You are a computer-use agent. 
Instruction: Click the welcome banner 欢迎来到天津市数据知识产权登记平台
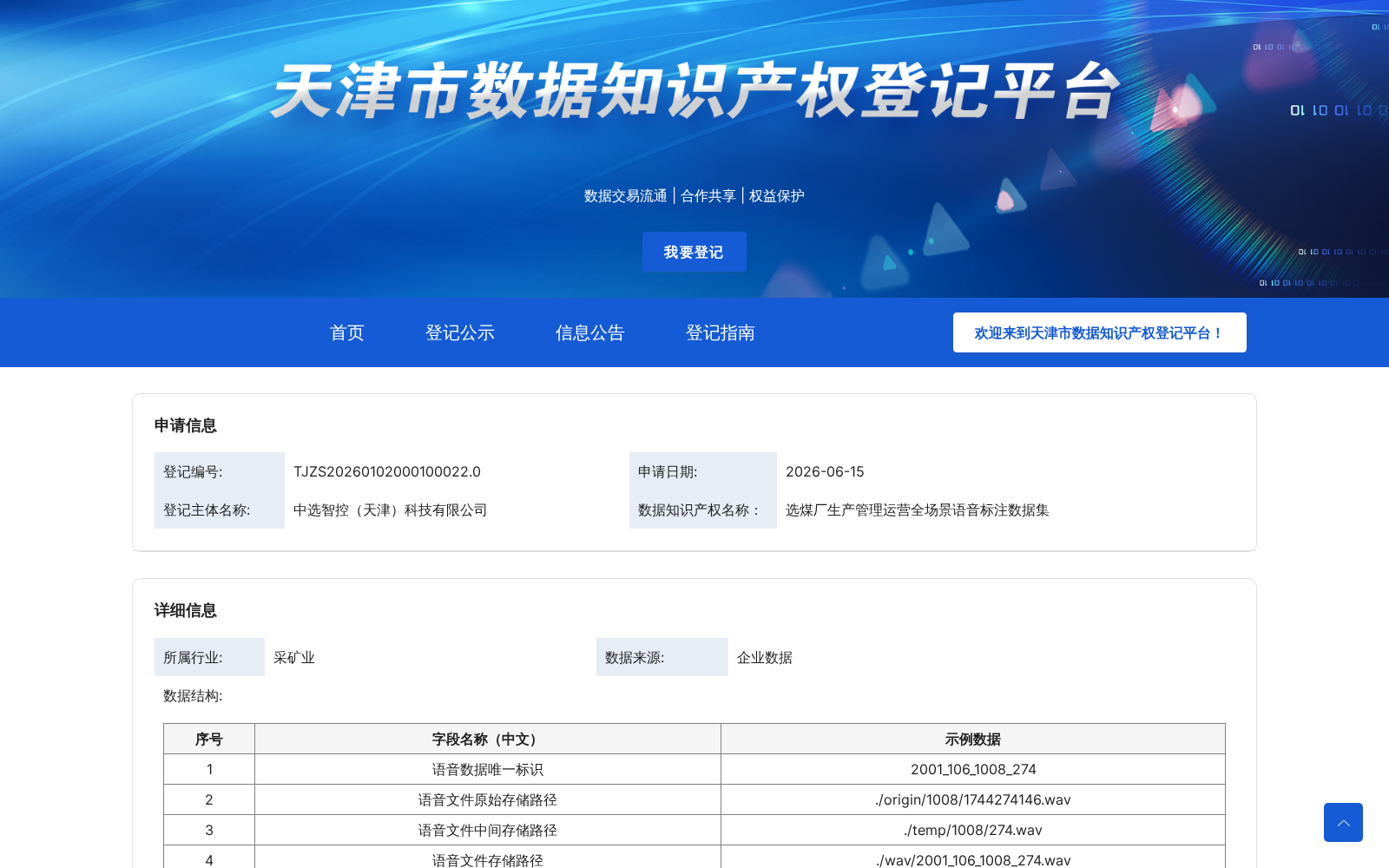(x=1099, y=332)
